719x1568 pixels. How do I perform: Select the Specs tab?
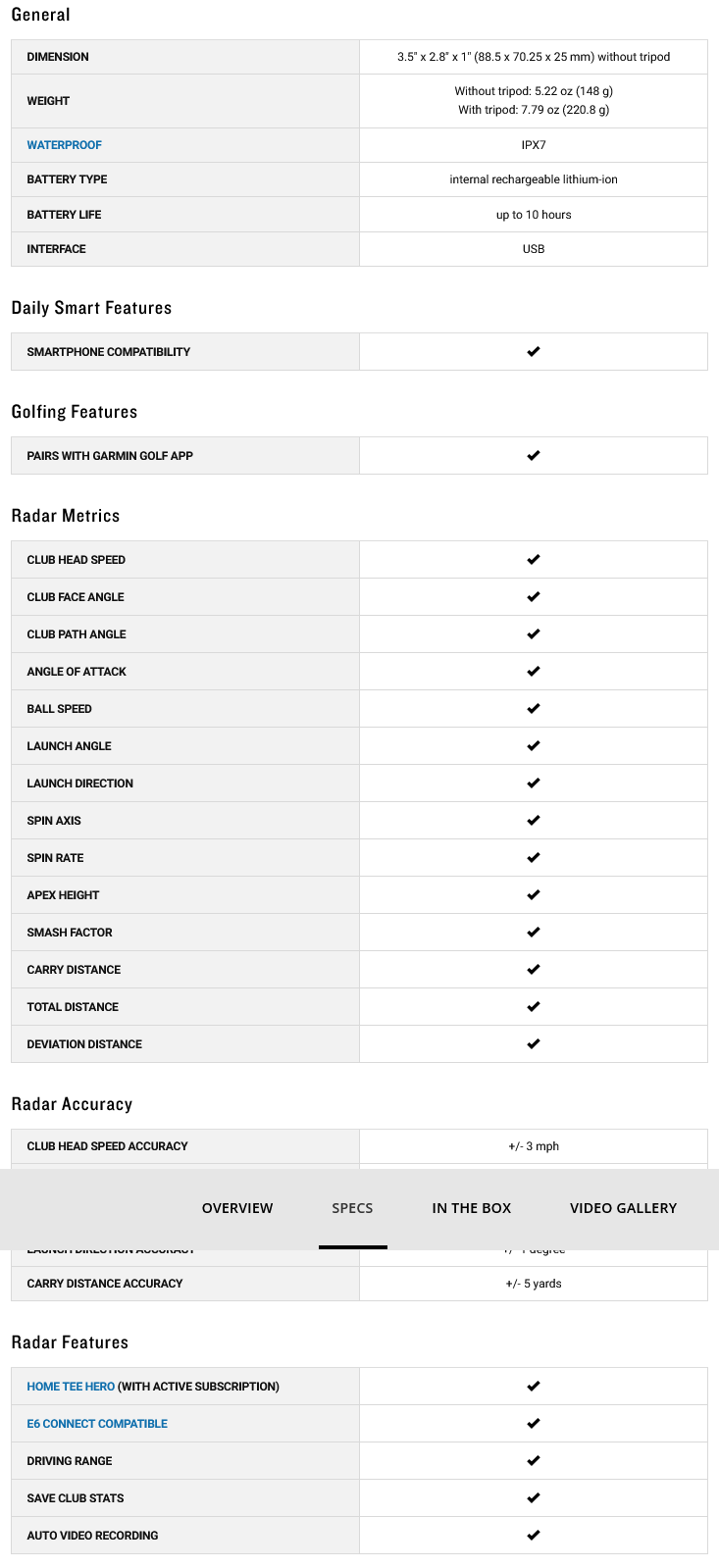(x=352, y=1208)
